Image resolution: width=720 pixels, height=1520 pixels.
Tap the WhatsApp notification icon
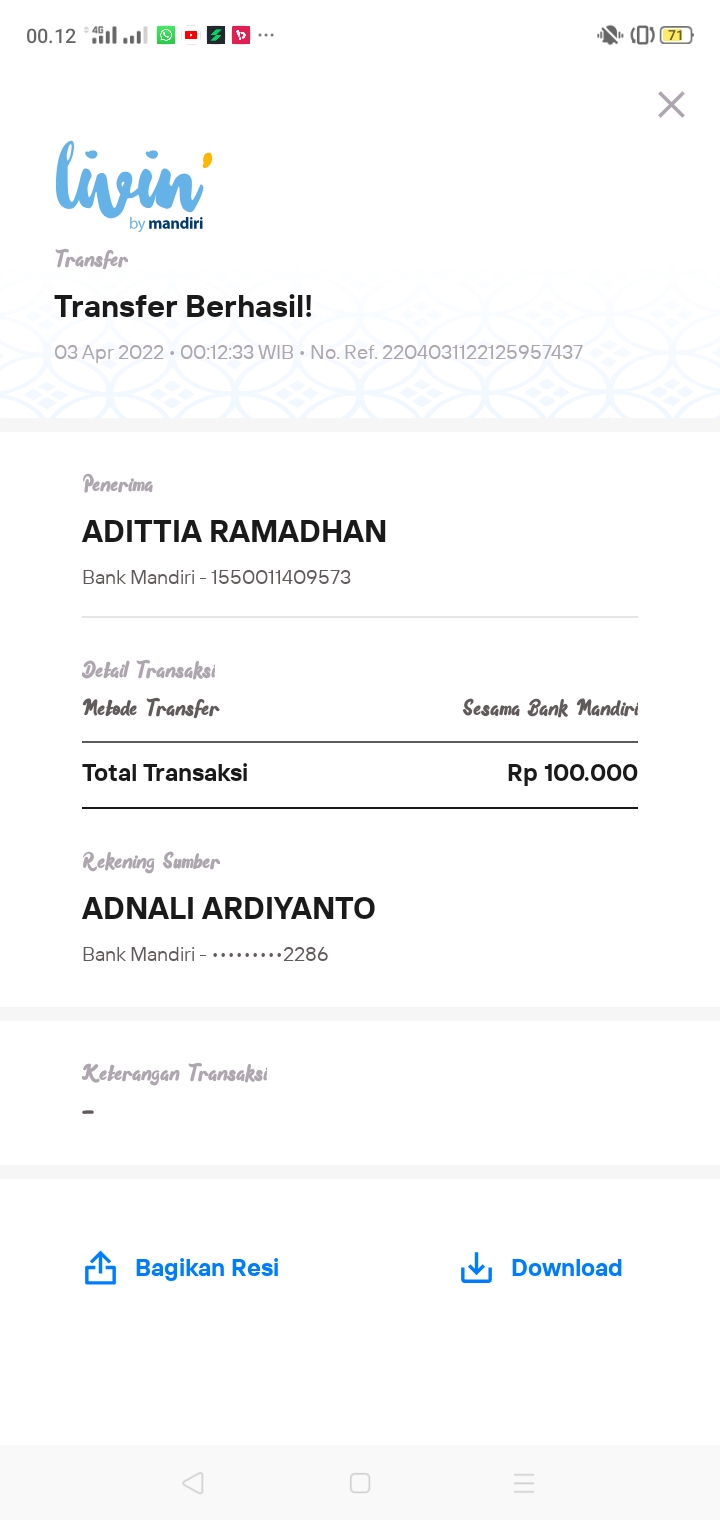pos(166,36)
